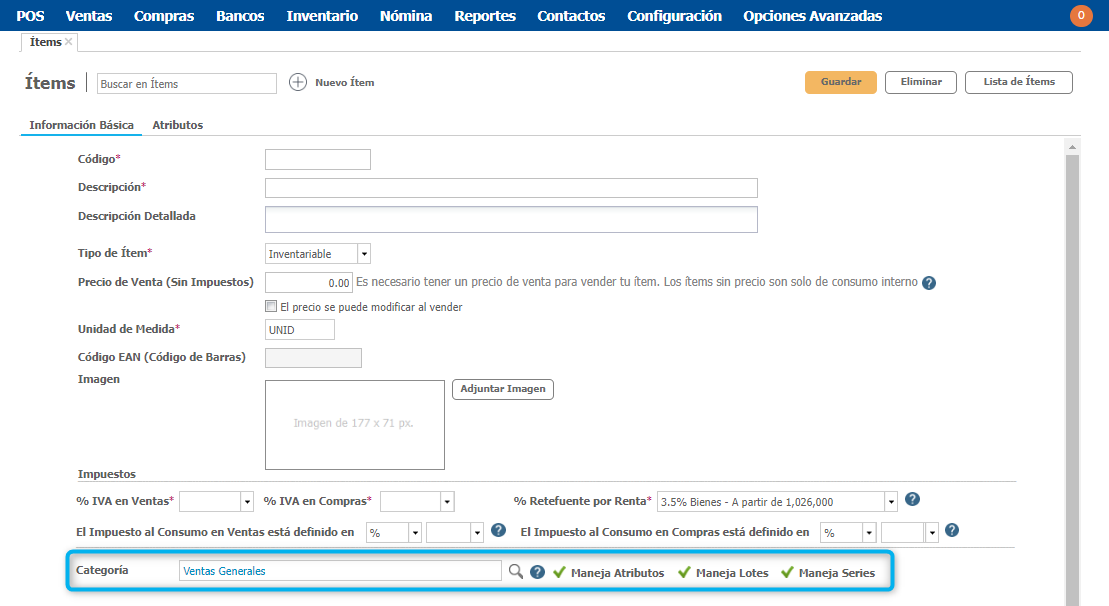Click help icon for Impuesto al Consumo en Ventas
Image resolution: width=1109 pixels, height=606 pixels.
tap(498, 531)
